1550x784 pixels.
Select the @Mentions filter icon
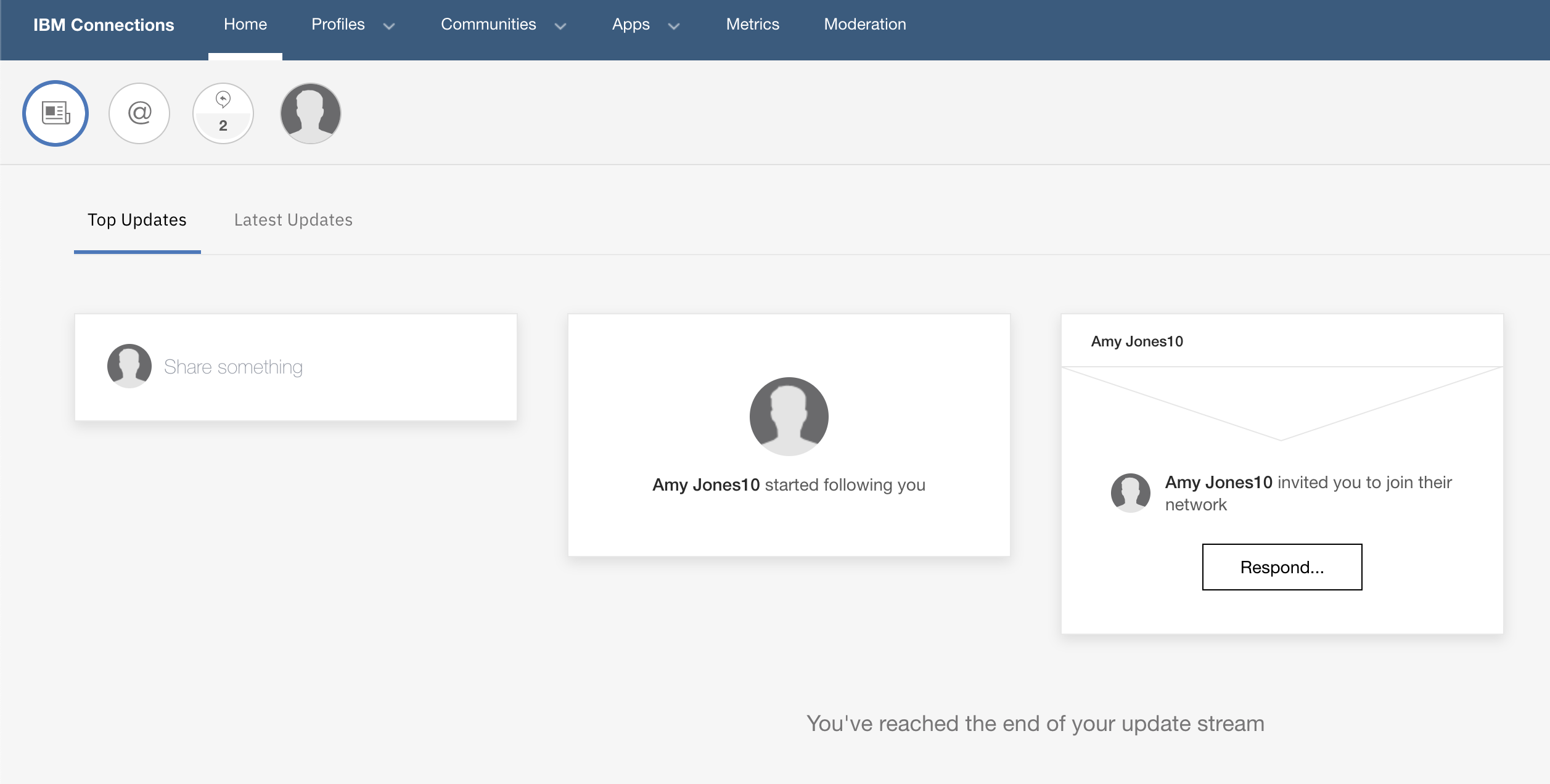139,113
